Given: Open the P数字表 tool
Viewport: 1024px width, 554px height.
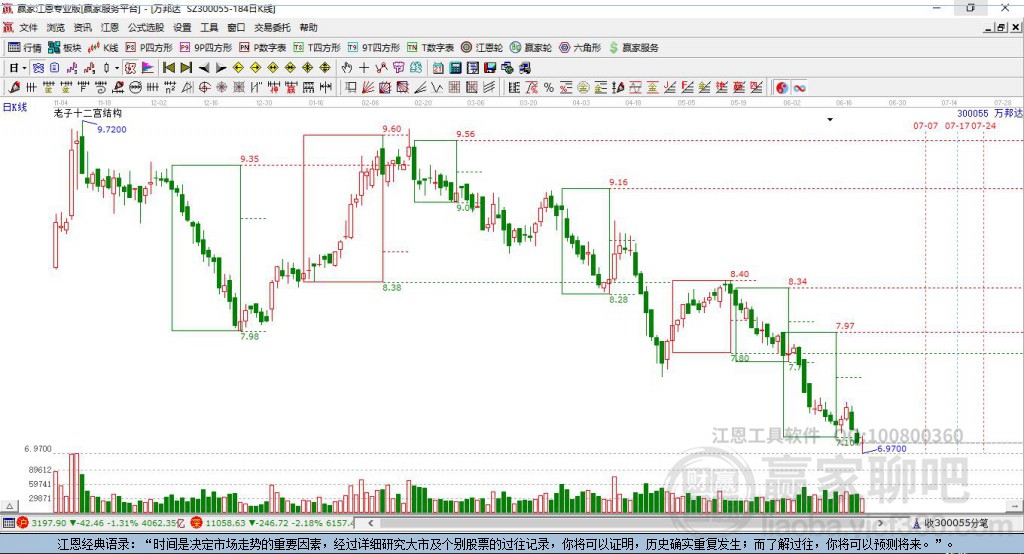Looking at the screenshot, I should click(263, 48).
